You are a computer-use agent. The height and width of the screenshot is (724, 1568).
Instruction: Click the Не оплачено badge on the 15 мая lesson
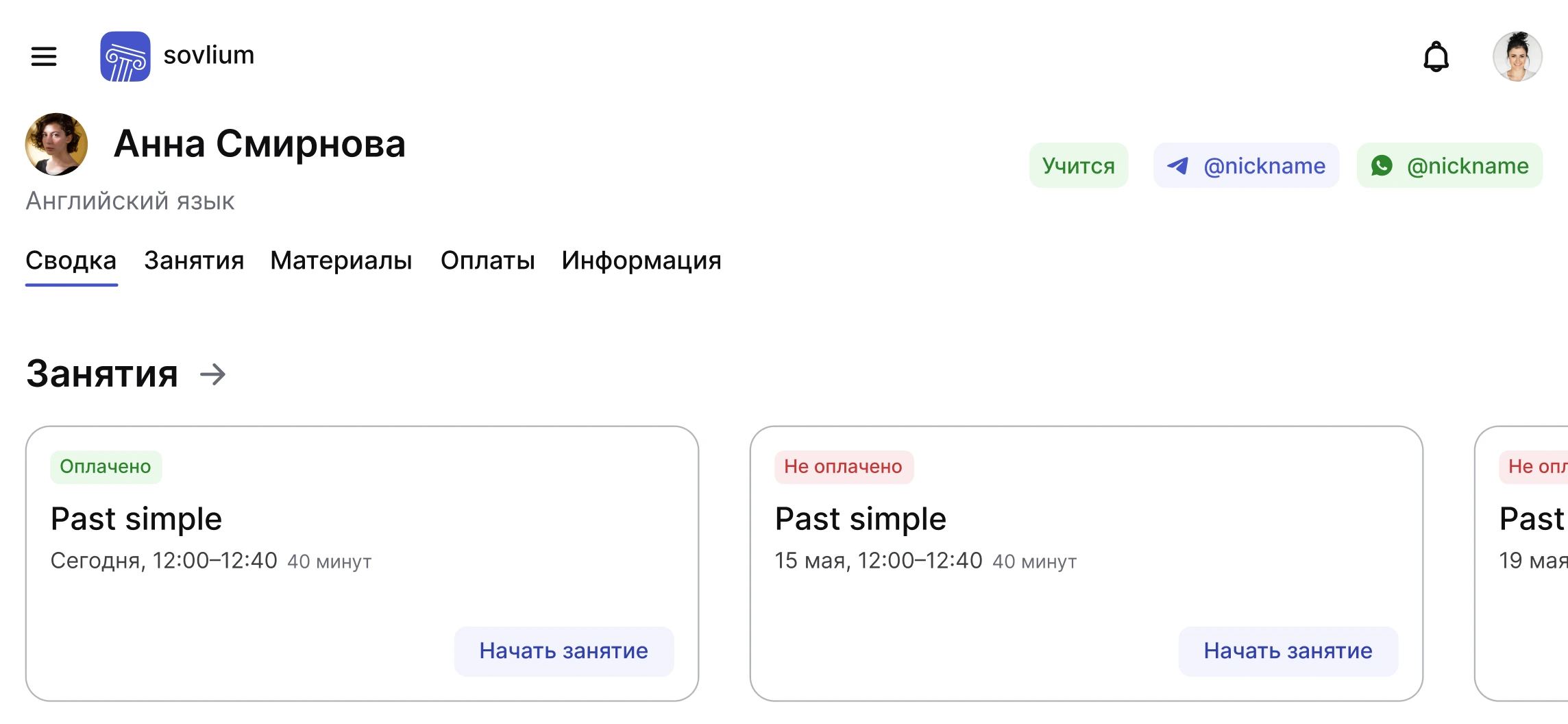click(844, 467)
